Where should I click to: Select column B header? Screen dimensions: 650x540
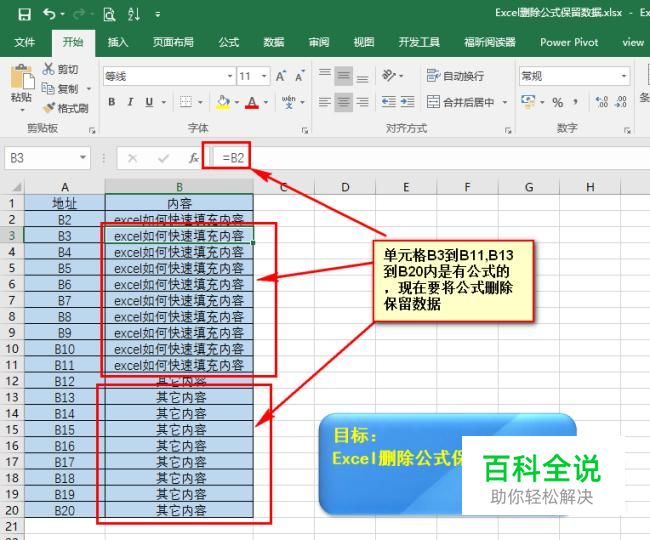click(179, 187)
